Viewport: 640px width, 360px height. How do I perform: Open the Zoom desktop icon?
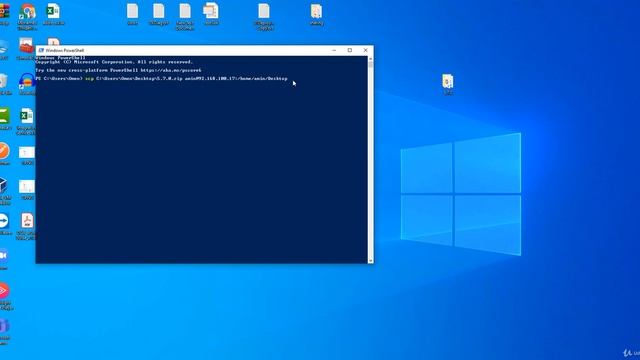[3, 256]
